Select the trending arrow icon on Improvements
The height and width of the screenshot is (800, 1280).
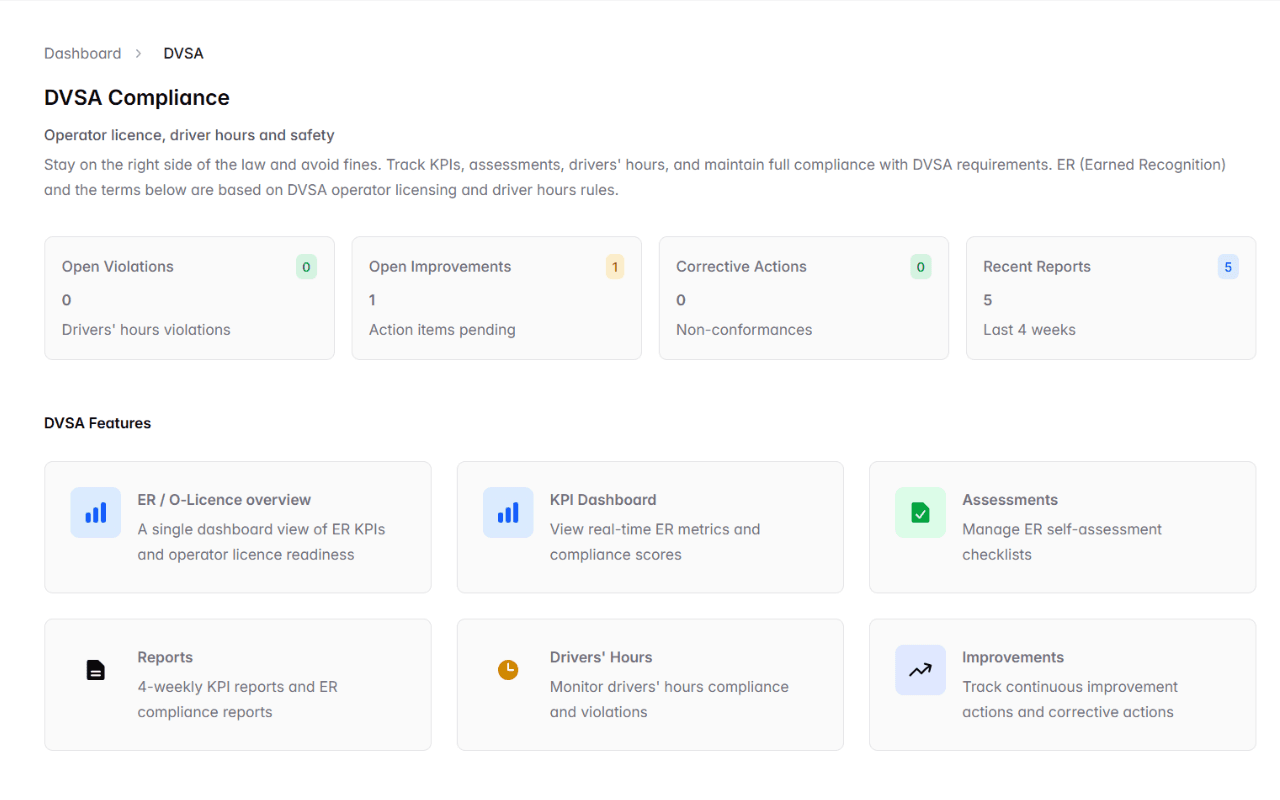coord(919,669)
